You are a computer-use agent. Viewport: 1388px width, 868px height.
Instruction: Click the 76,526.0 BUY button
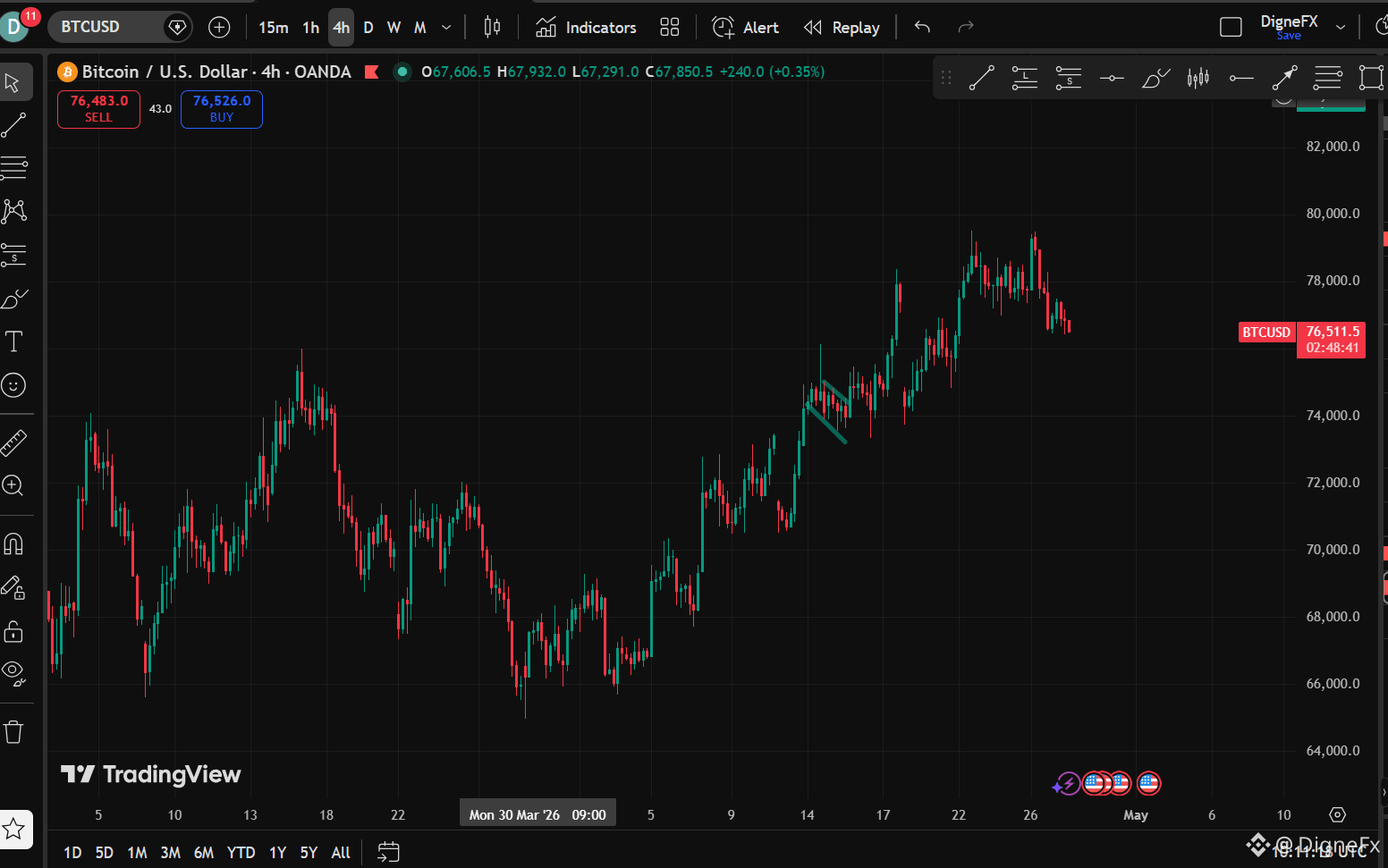(222, 109)
